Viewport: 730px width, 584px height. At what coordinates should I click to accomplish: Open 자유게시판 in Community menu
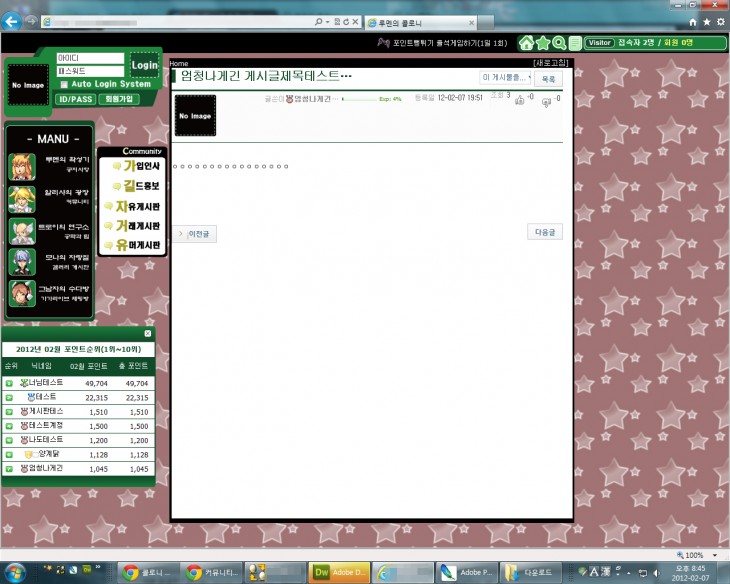tap(137, 206)
